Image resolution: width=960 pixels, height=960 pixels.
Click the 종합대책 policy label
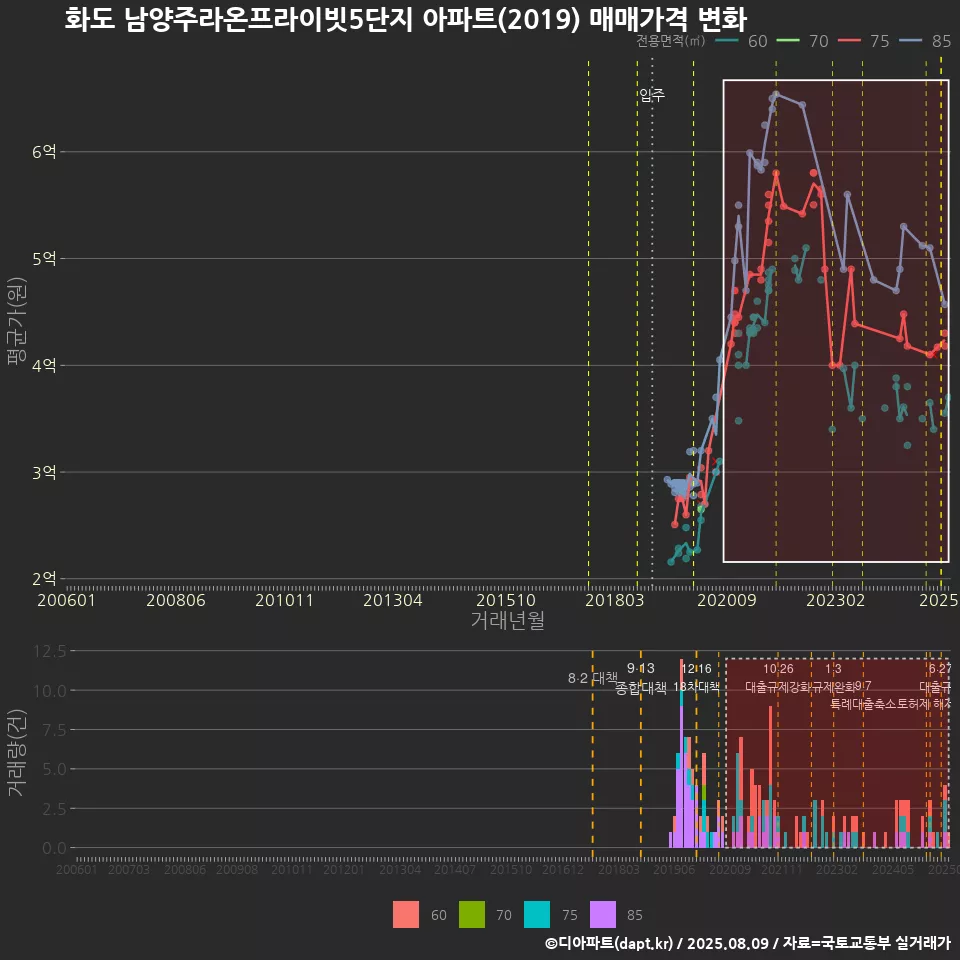pos(640,688)
